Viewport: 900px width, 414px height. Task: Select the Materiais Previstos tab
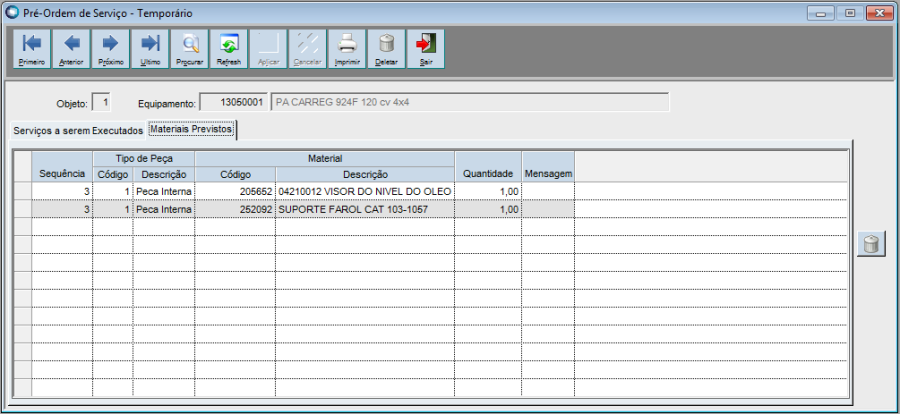191,129
